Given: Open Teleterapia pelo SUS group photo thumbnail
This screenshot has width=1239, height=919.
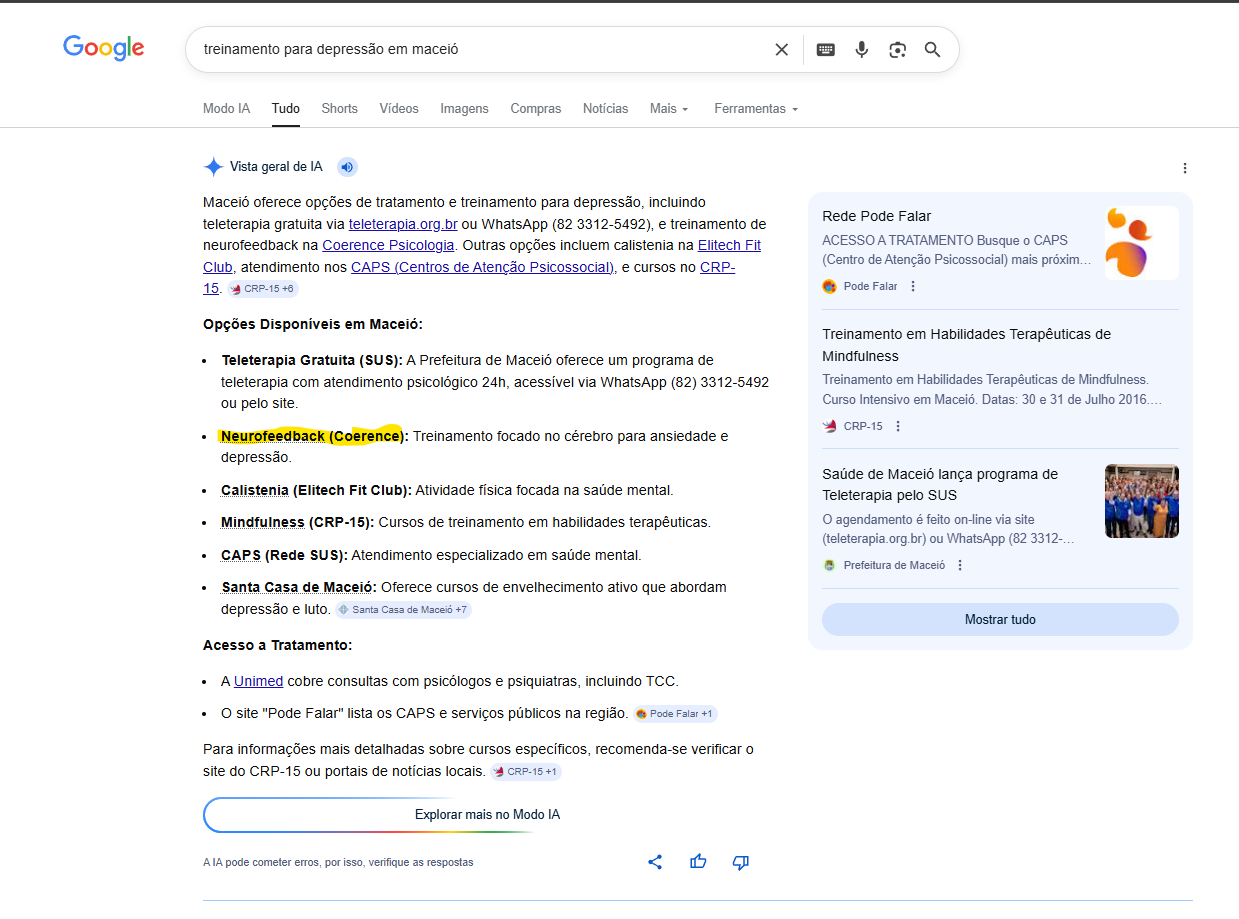Looking at the screenshot, I should click(x=1142, y=501).
